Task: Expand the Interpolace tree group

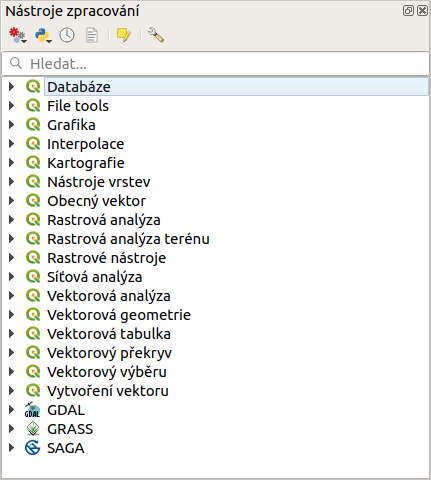Action: [x=11, y=144]
